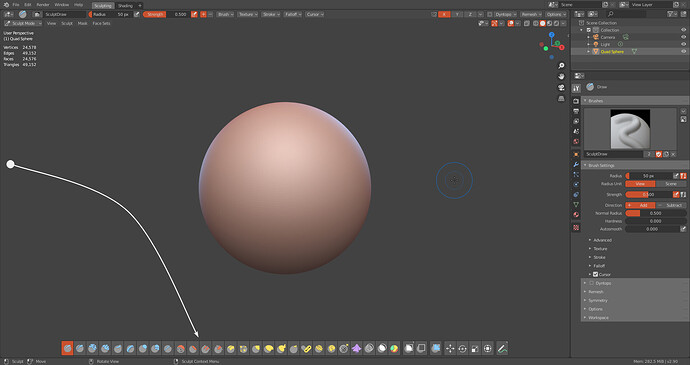Open the Object properties orange square tab

tap(576, 154)
